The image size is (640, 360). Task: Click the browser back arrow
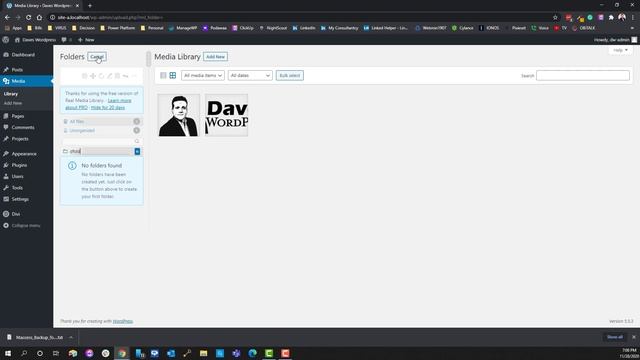point(7,18)
